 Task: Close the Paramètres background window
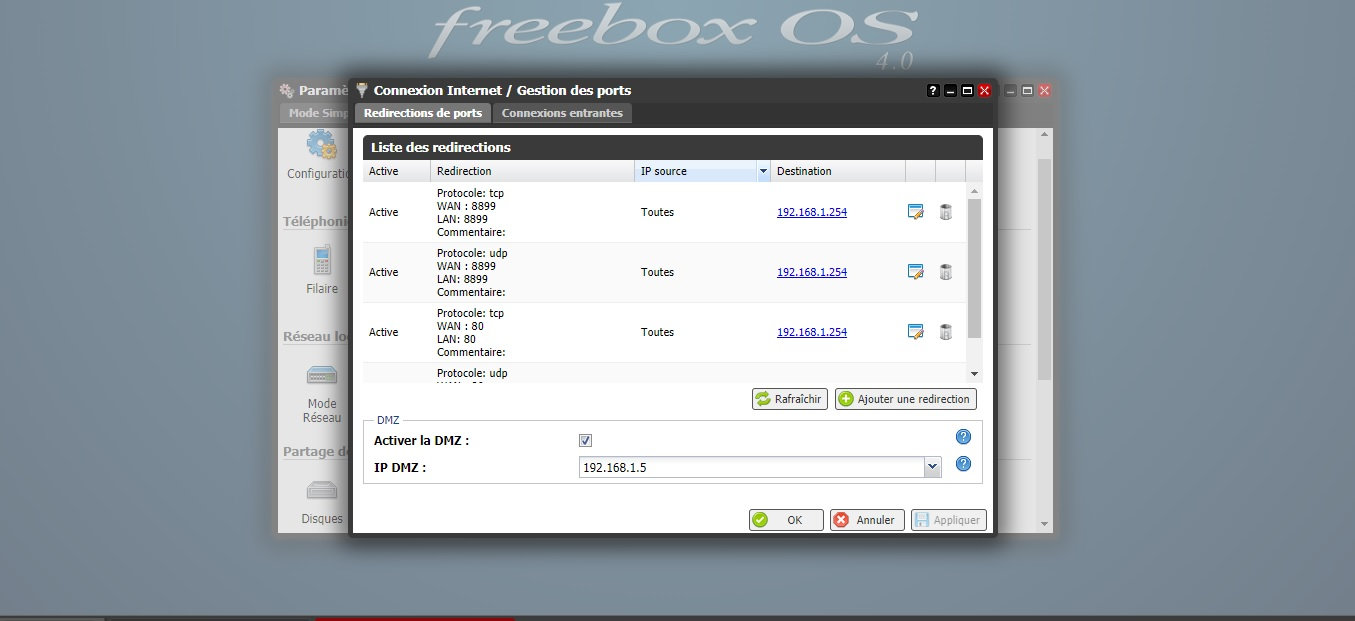click(1044, 90)
